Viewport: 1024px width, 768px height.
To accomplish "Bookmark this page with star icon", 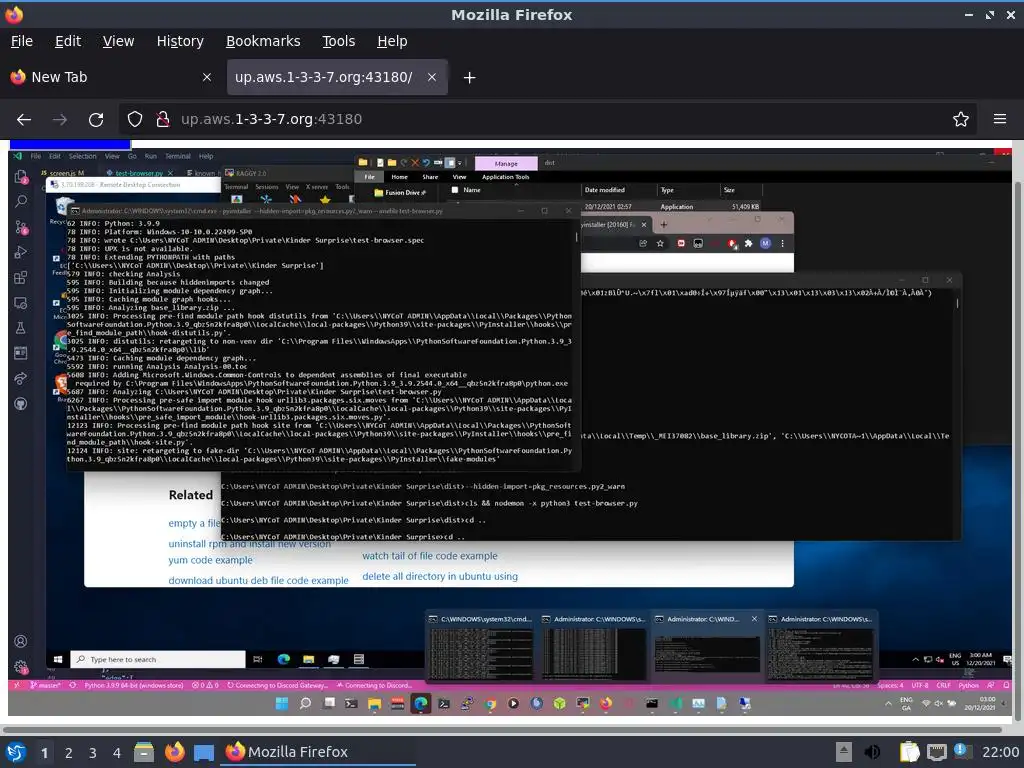I will pos(961,120).
